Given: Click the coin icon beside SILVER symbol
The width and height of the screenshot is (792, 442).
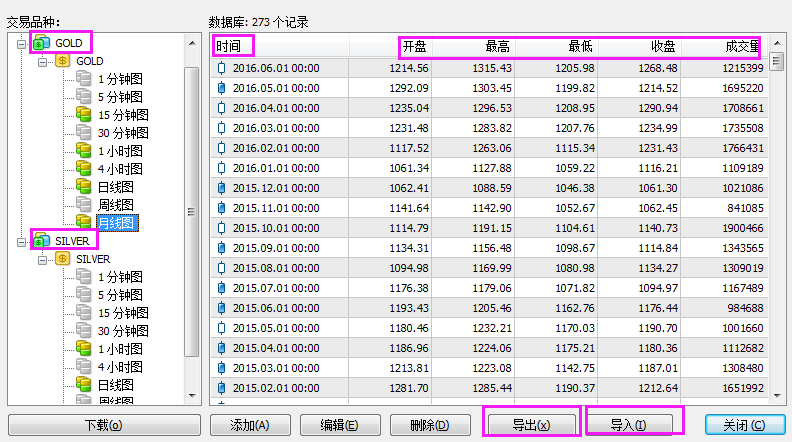Looking at the screenshot, I should [63, 259].
